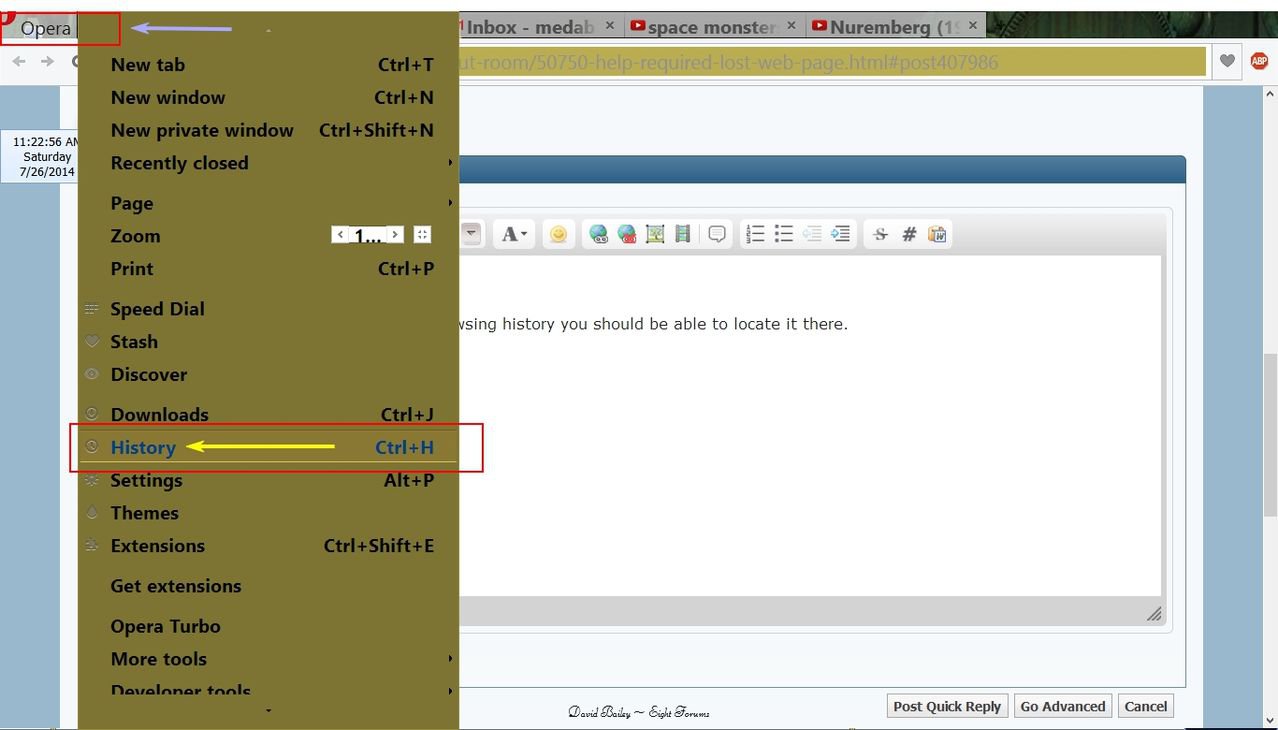
Task: Open Speed Dial from the menu
Action: 270,309
